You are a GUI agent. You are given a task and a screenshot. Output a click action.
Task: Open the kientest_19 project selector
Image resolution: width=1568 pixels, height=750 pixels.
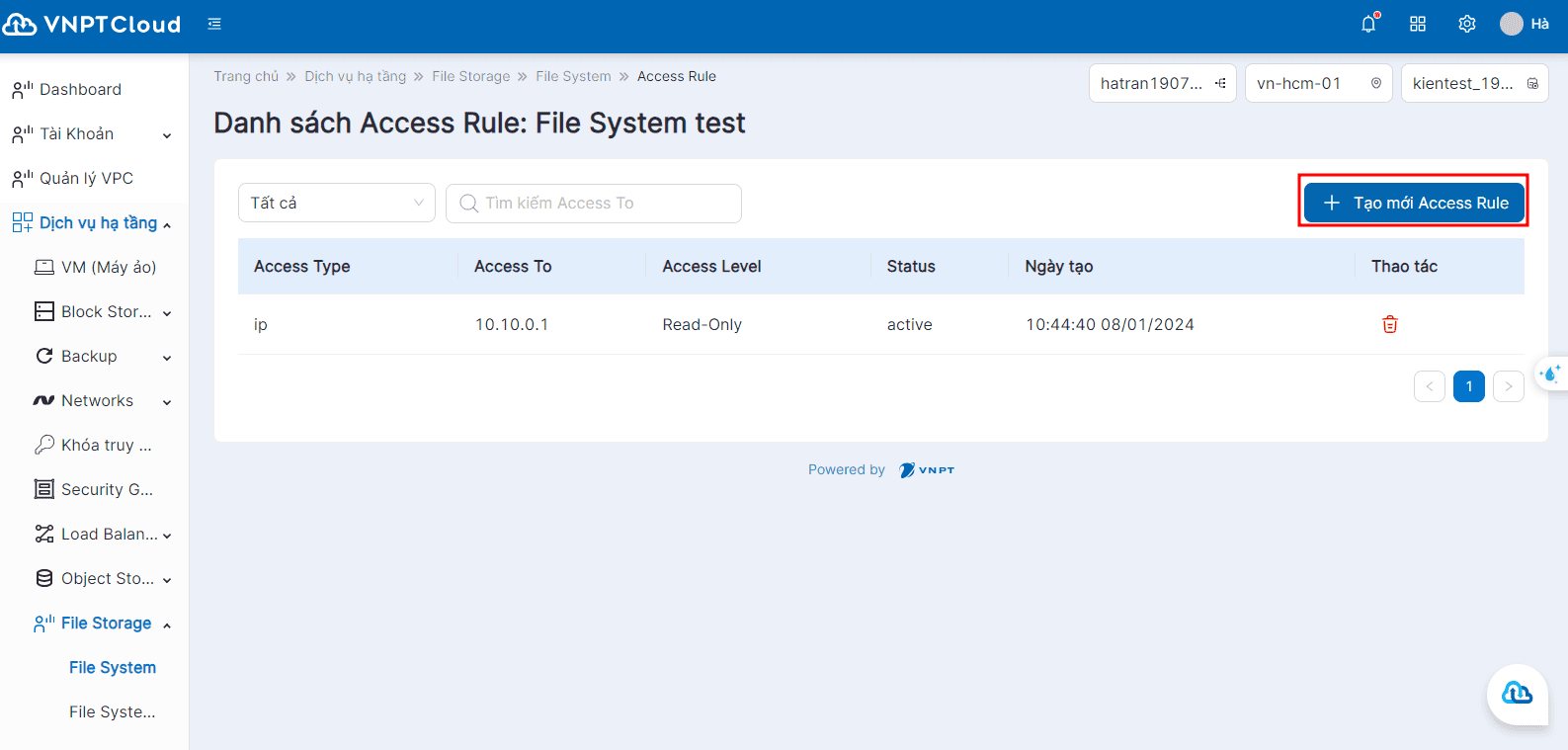coord(1475,83)
